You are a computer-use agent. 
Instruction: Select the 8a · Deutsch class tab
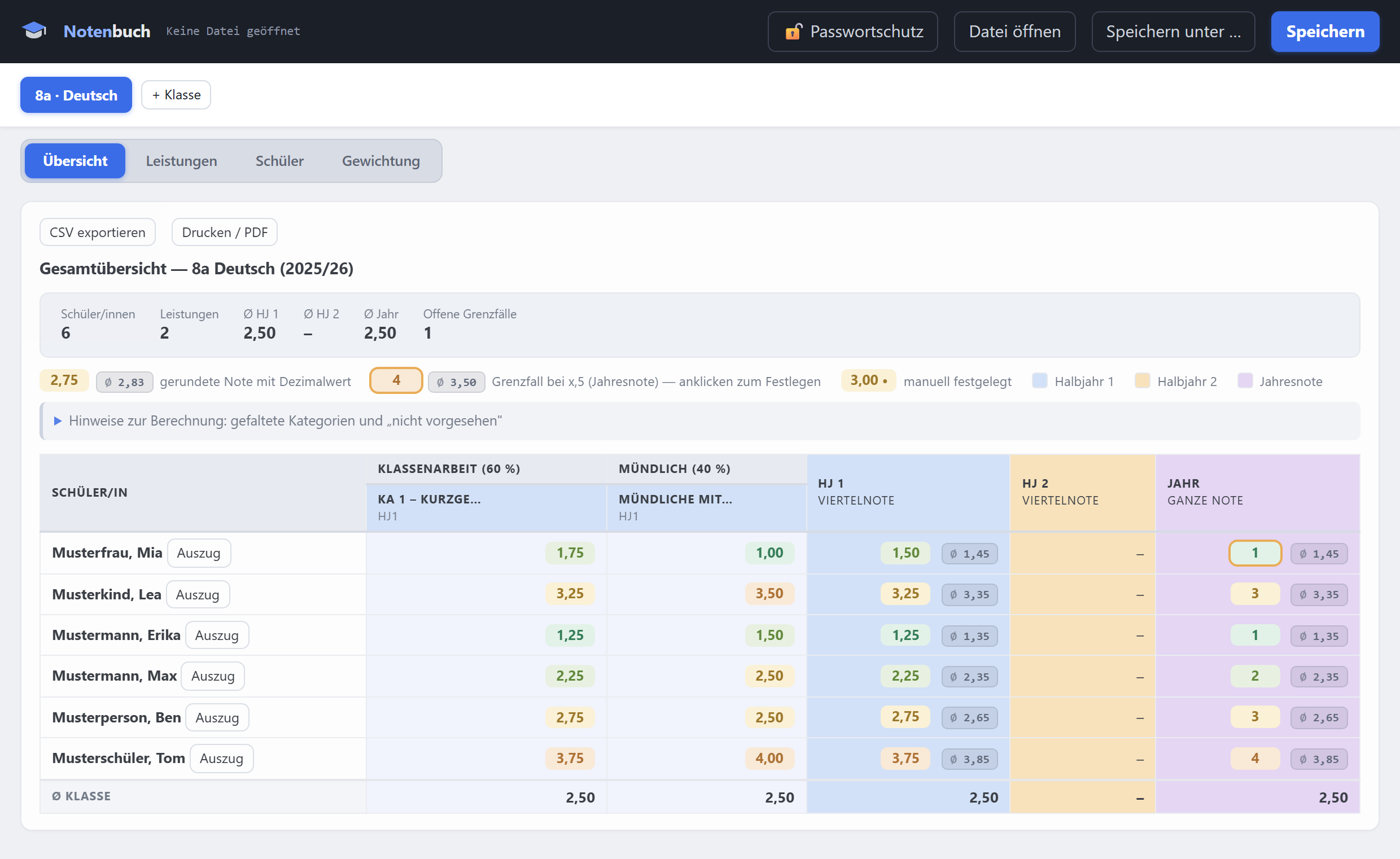(76, 95)
